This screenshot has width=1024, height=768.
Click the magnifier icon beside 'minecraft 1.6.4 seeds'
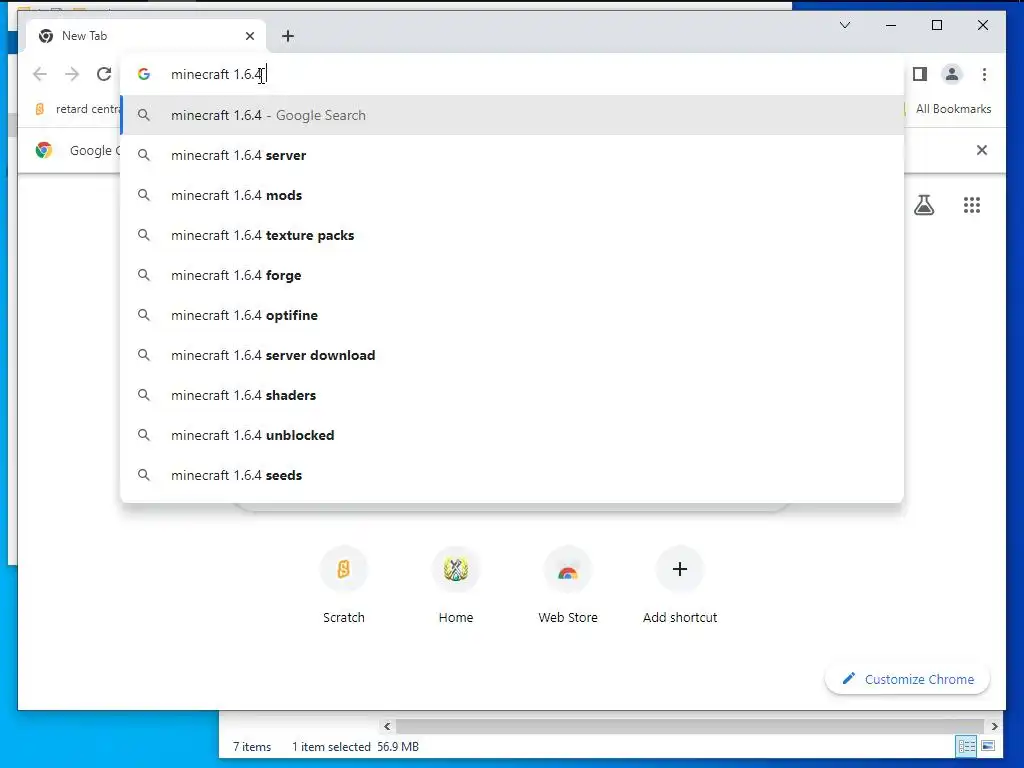click(144, 475)
